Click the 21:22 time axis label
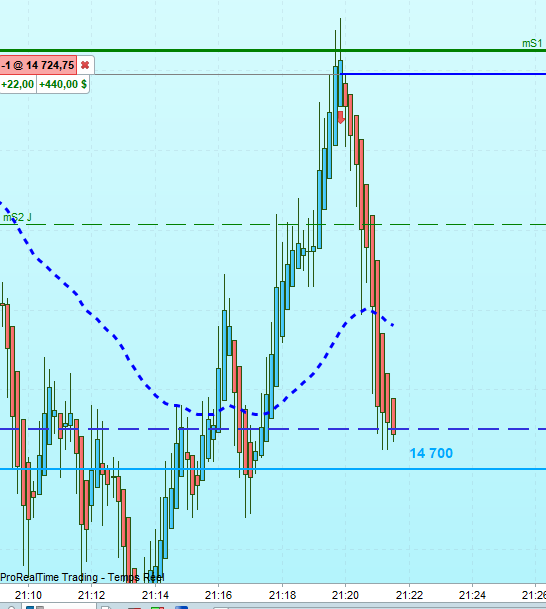 [x=409, y=595]
